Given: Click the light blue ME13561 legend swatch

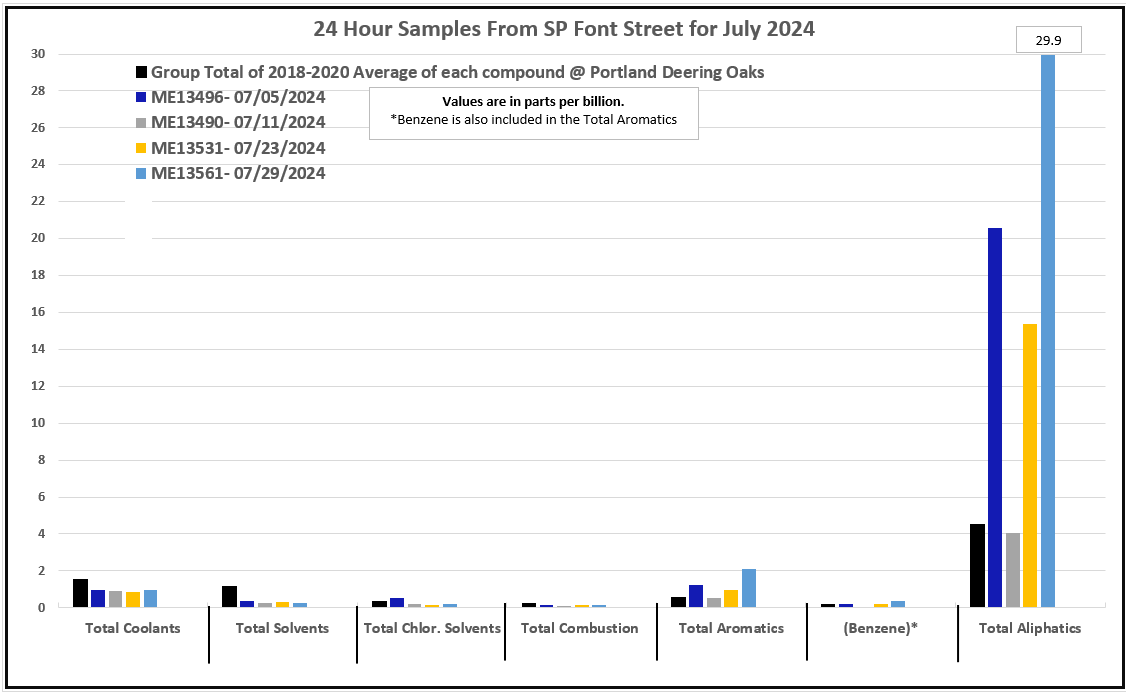Looking at the screenshot, I should tap(142, 173).
